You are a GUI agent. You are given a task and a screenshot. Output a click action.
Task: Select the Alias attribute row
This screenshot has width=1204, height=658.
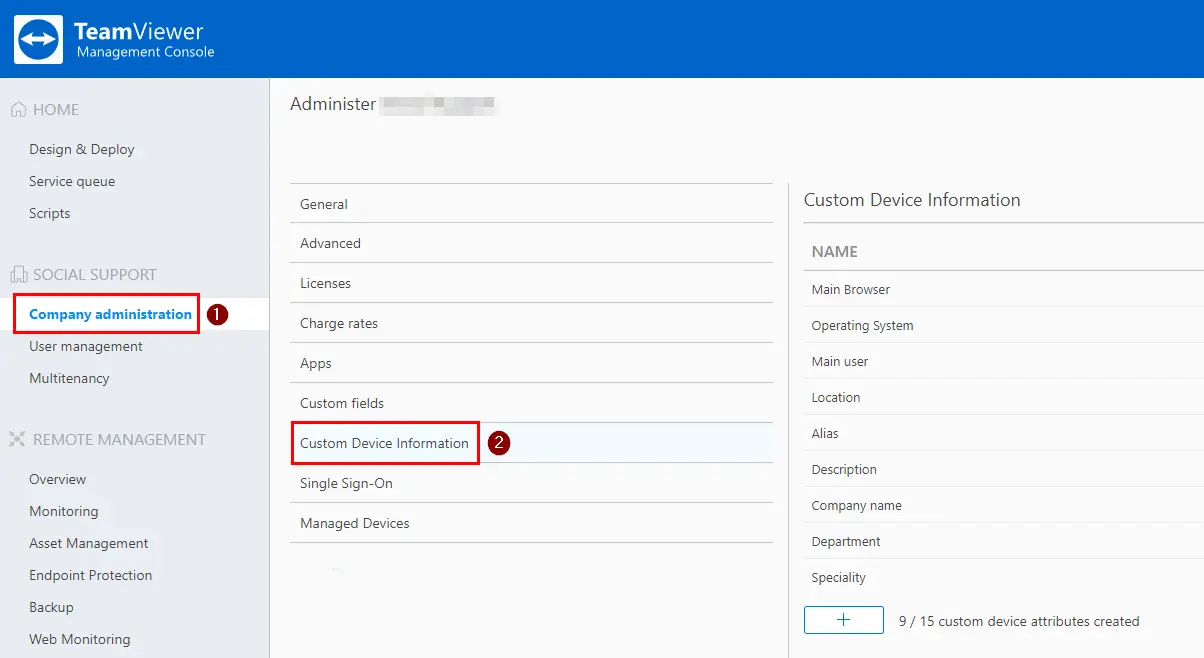click(x=1004, y=433)
